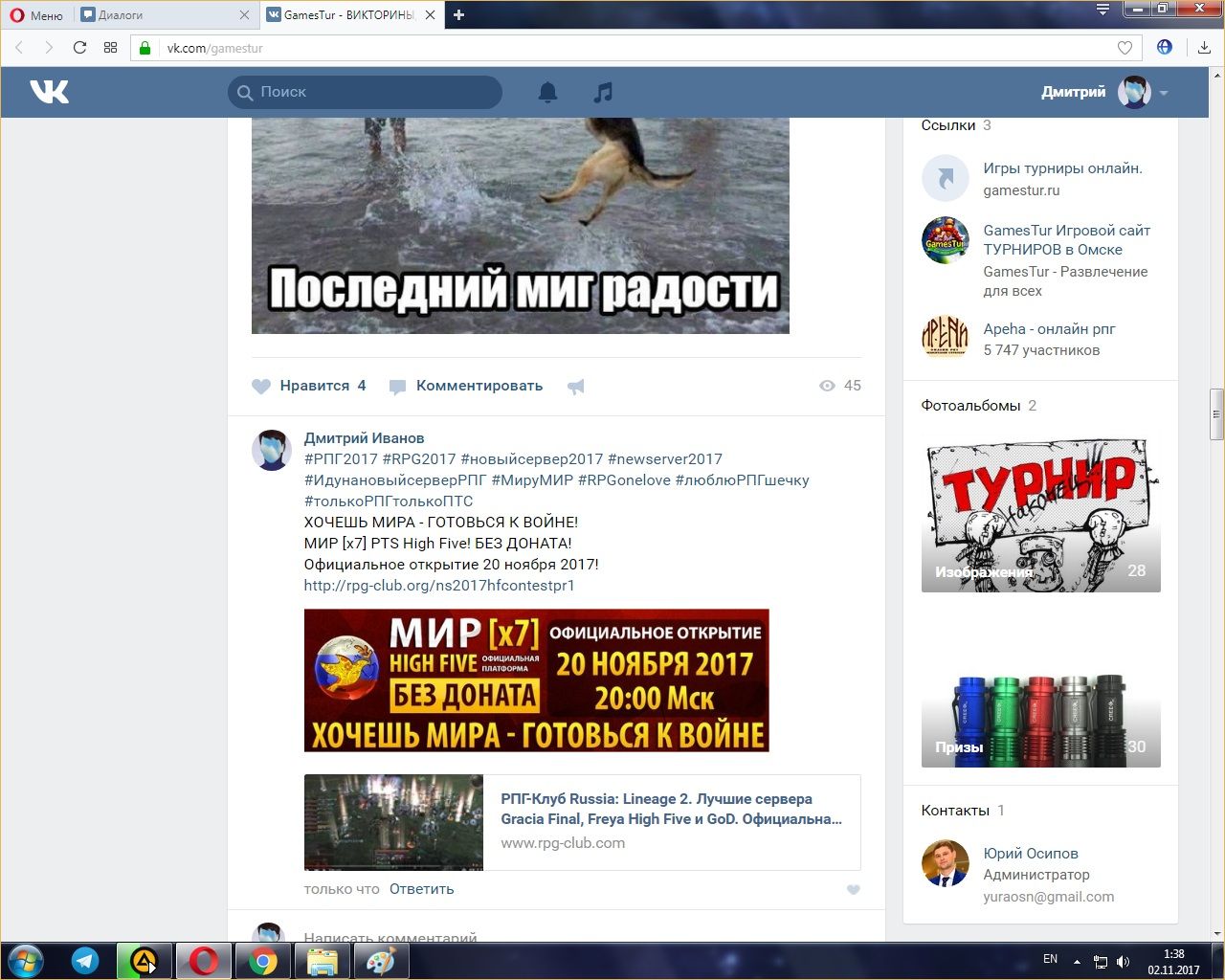
Task: Open the music note player icon
Action: click(602, 92)
